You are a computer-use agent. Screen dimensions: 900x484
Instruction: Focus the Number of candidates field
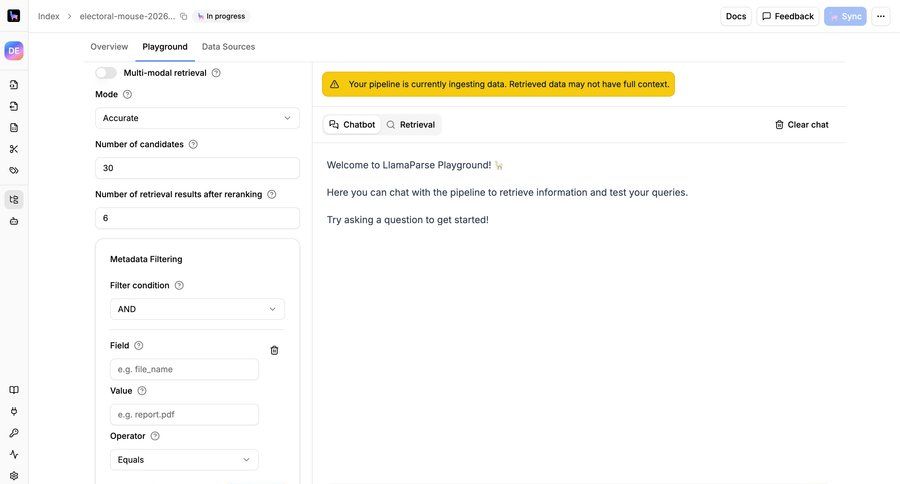[x=197, y=168]
